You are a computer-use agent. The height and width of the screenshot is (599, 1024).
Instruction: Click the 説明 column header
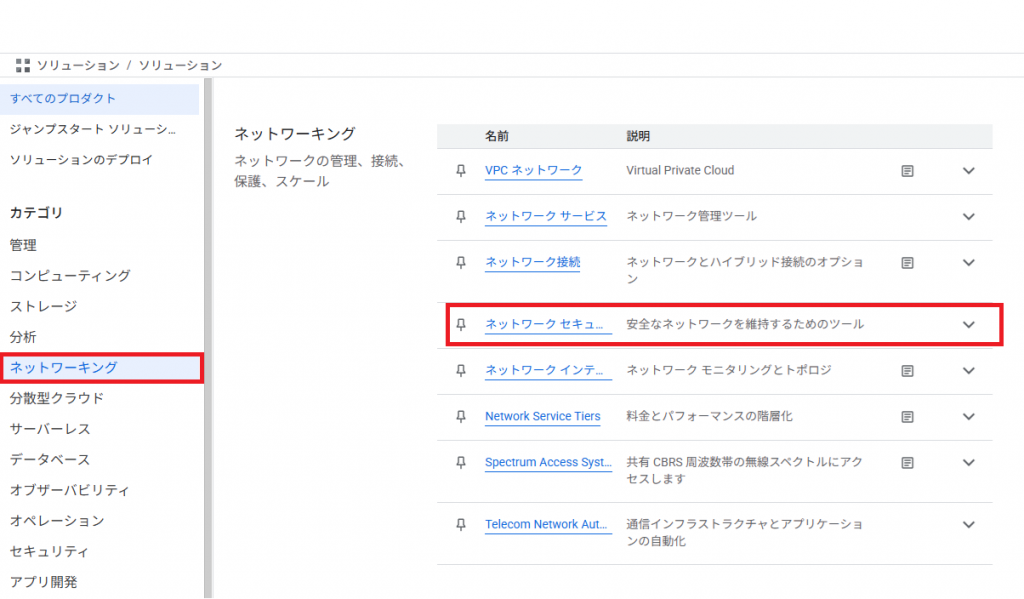[x=638, y=136]
